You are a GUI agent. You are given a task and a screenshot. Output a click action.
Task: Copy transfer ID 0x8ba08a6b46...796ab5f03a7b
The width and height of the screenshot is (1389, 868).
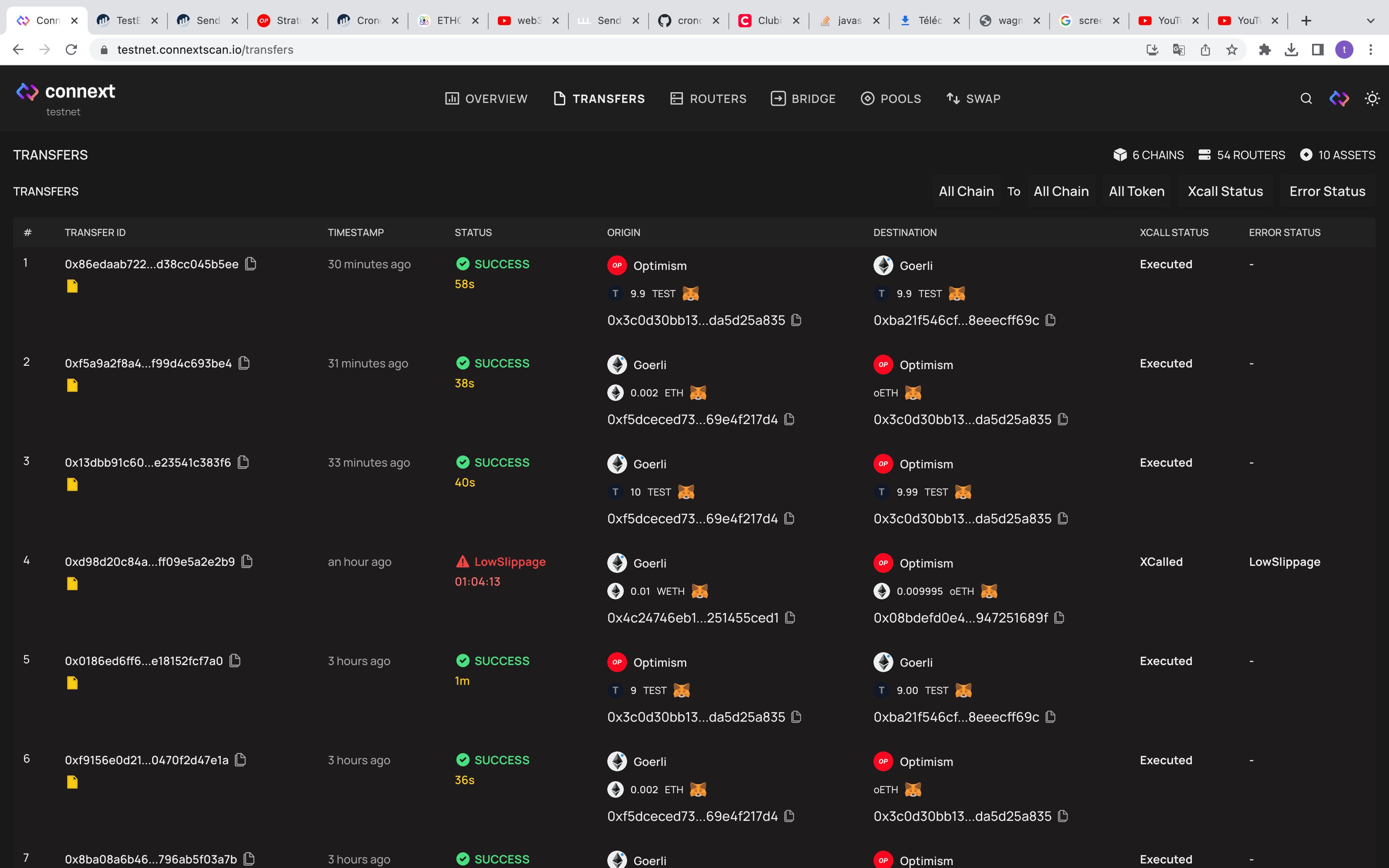click(x=249, y=859)
